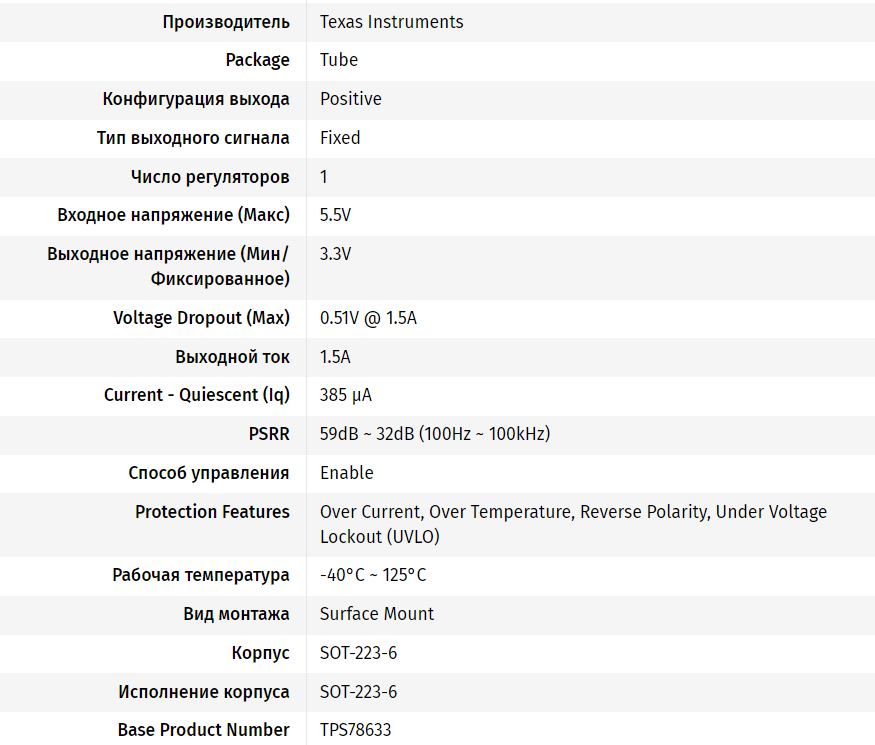Click the Enable control method value
Viewport: 875px width, 745px height.
pos(346,473)
